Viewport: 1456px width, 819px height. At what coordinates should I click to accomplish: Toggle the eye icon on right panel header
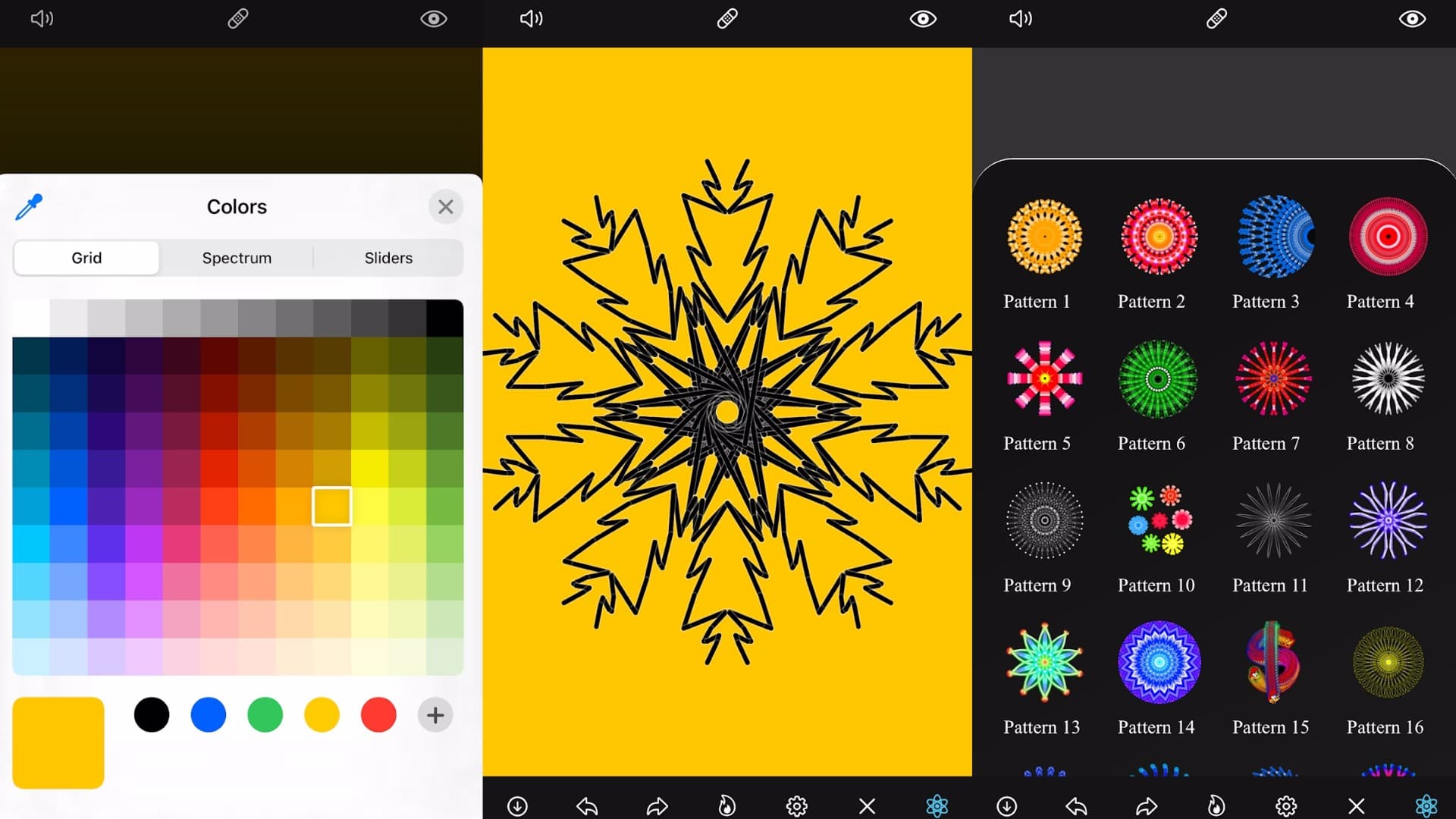coord(1414,17)
